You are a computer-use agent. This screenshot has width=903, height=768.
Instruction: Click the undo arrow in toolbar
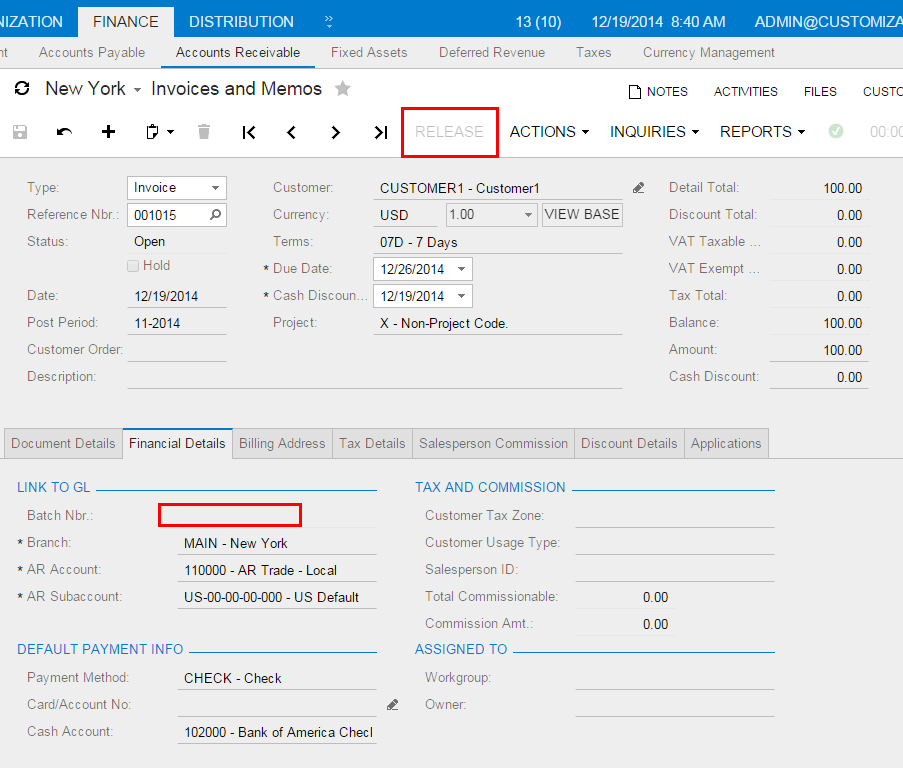point(64,132)
